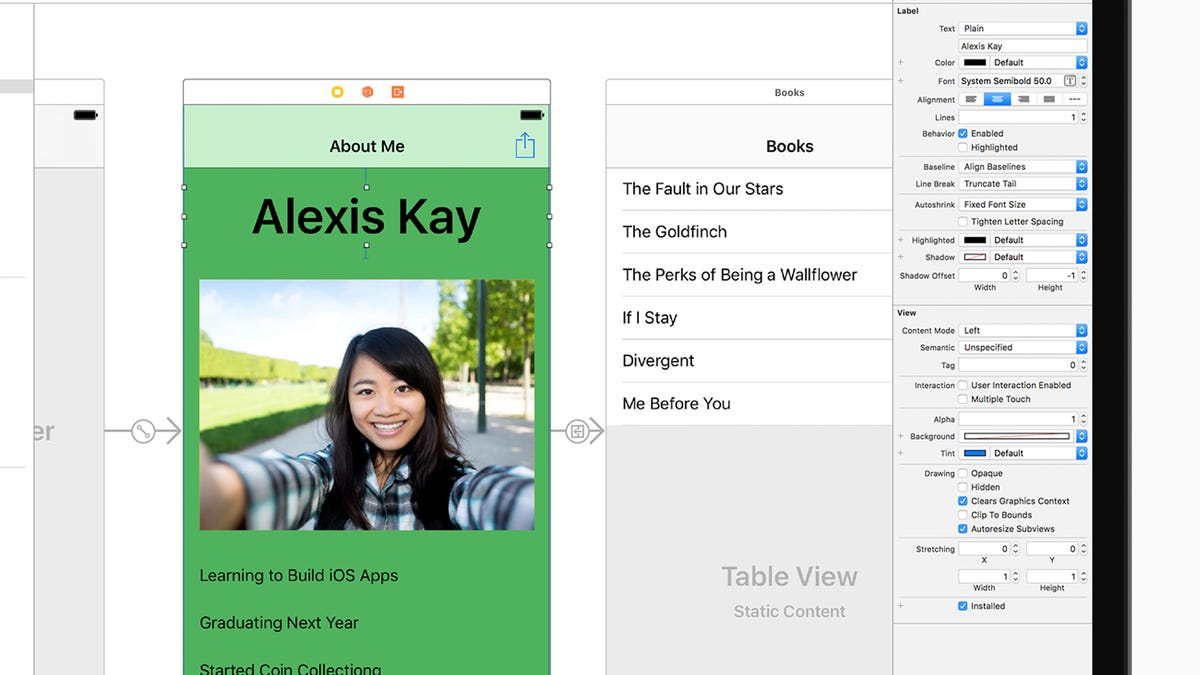The image size is (1200, 675).
Task: Click the yellow View Controller icon
Action: [x=338, y=92]
